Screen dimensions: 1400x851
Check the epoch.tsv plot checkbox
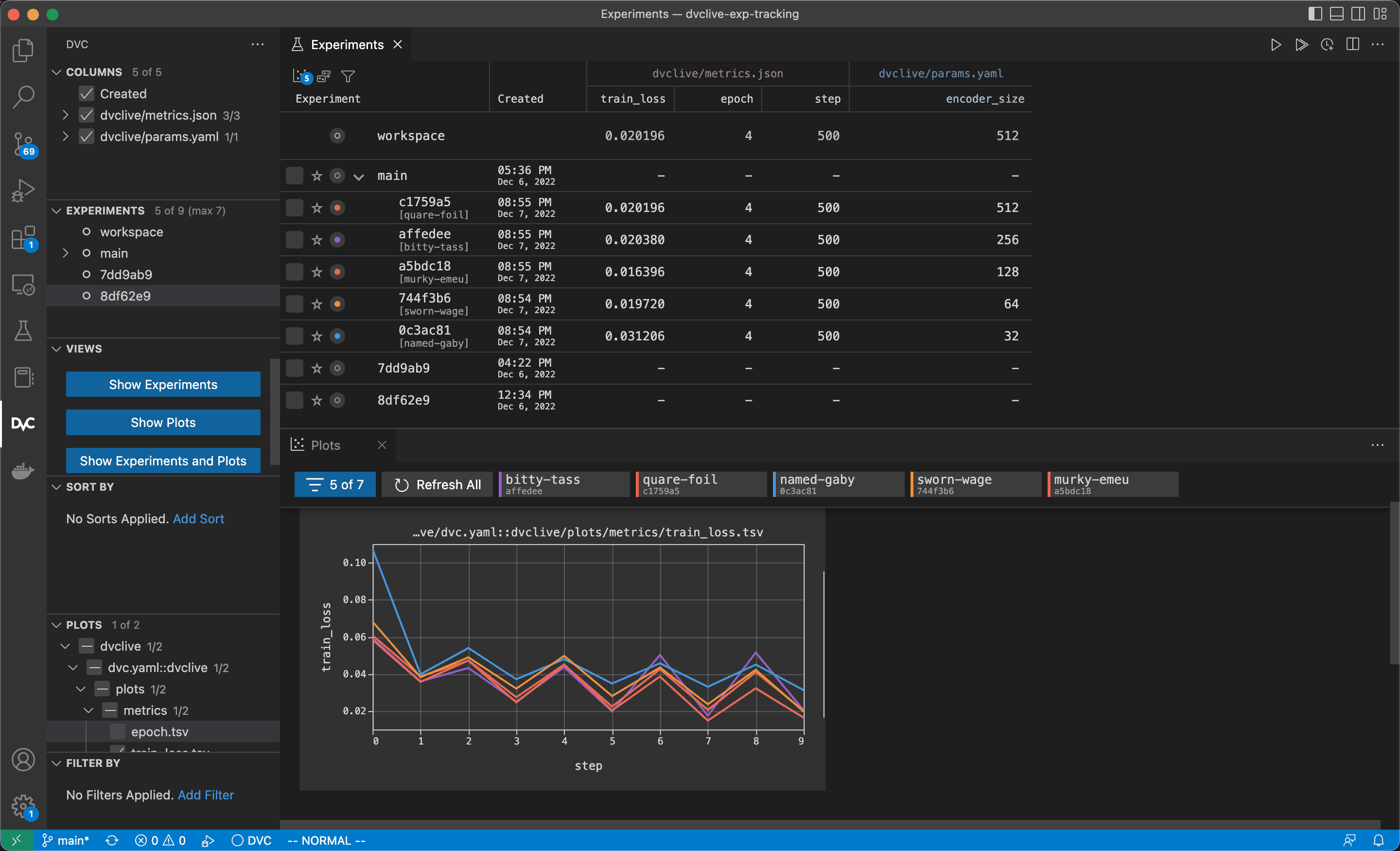coord(118,732)
